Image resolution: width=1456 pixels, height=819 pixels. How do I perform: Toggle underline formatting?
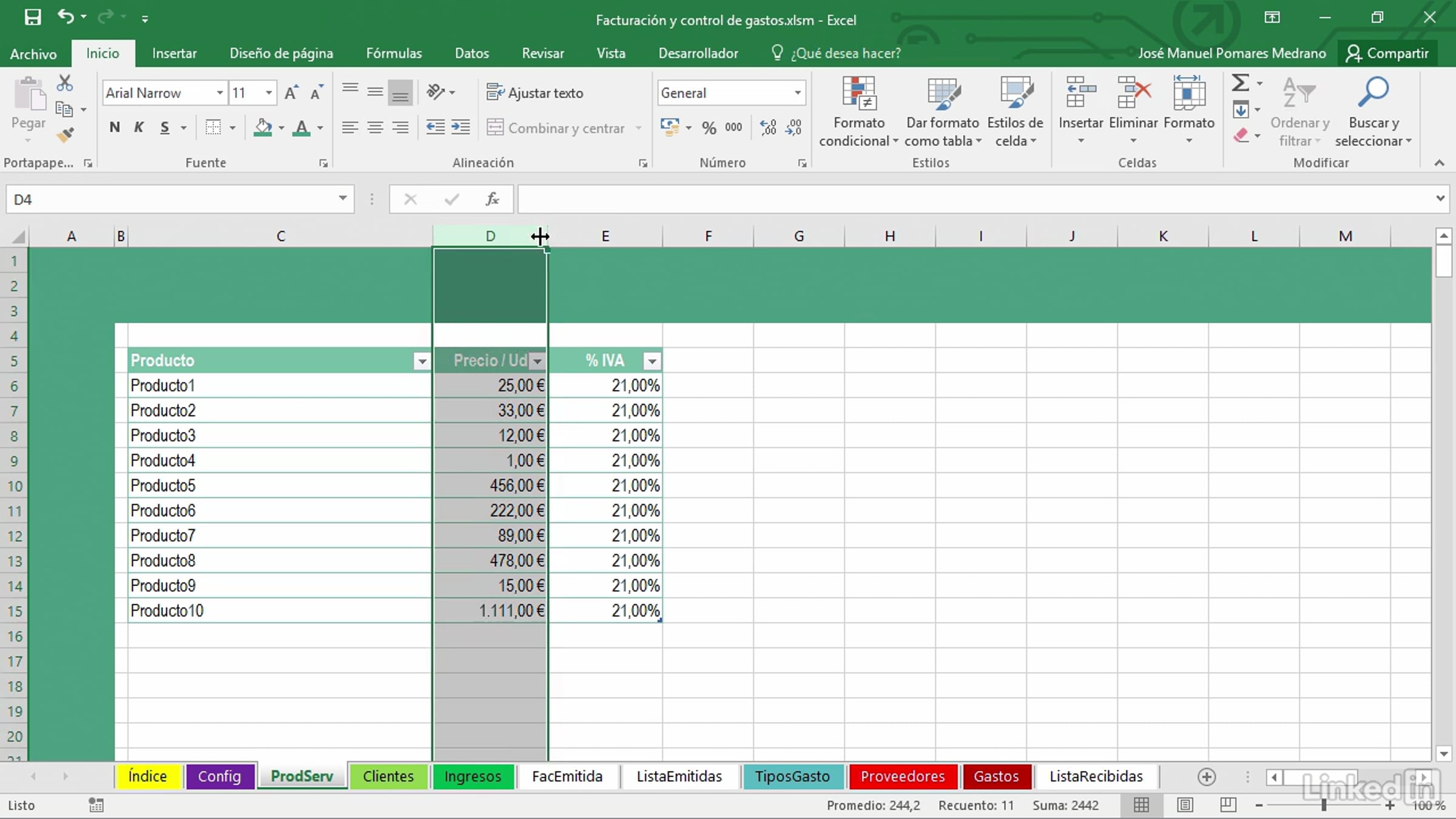(x=164, y=127)
